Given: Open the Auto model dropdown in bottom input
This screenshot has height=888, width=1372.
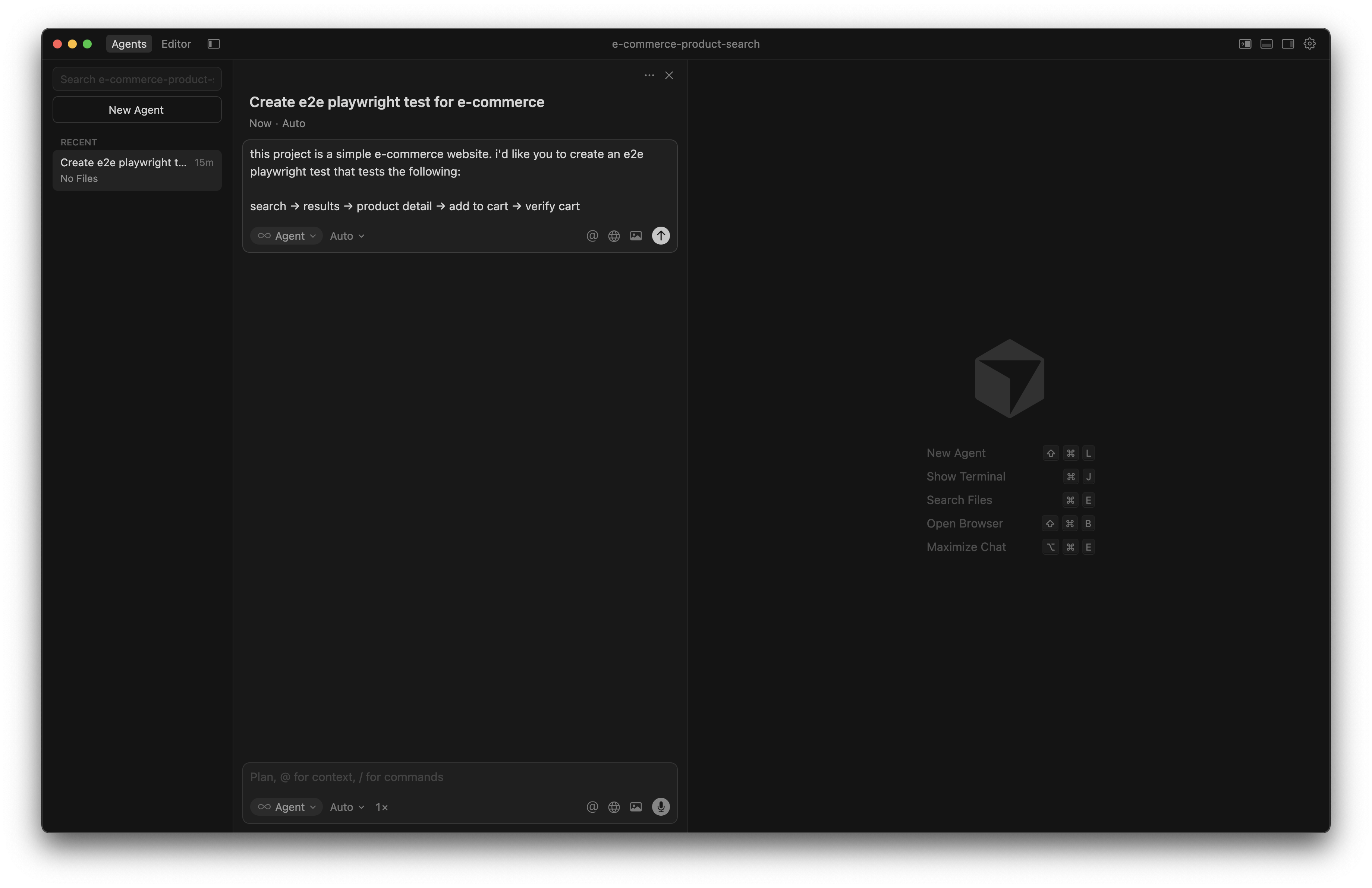Looking at the screenshot, I should tap(347, 807).
